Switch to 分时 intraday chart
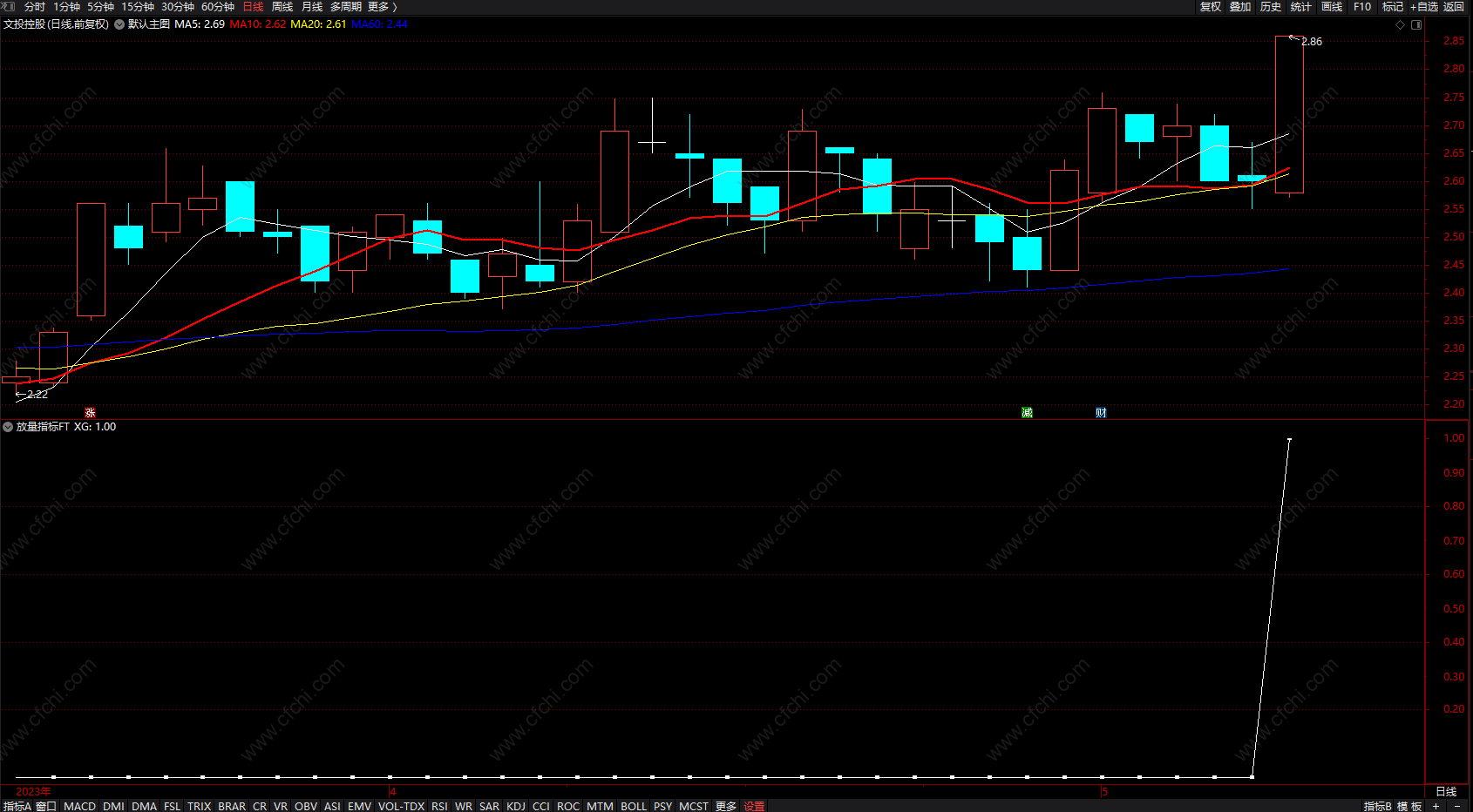 point(35,7)
